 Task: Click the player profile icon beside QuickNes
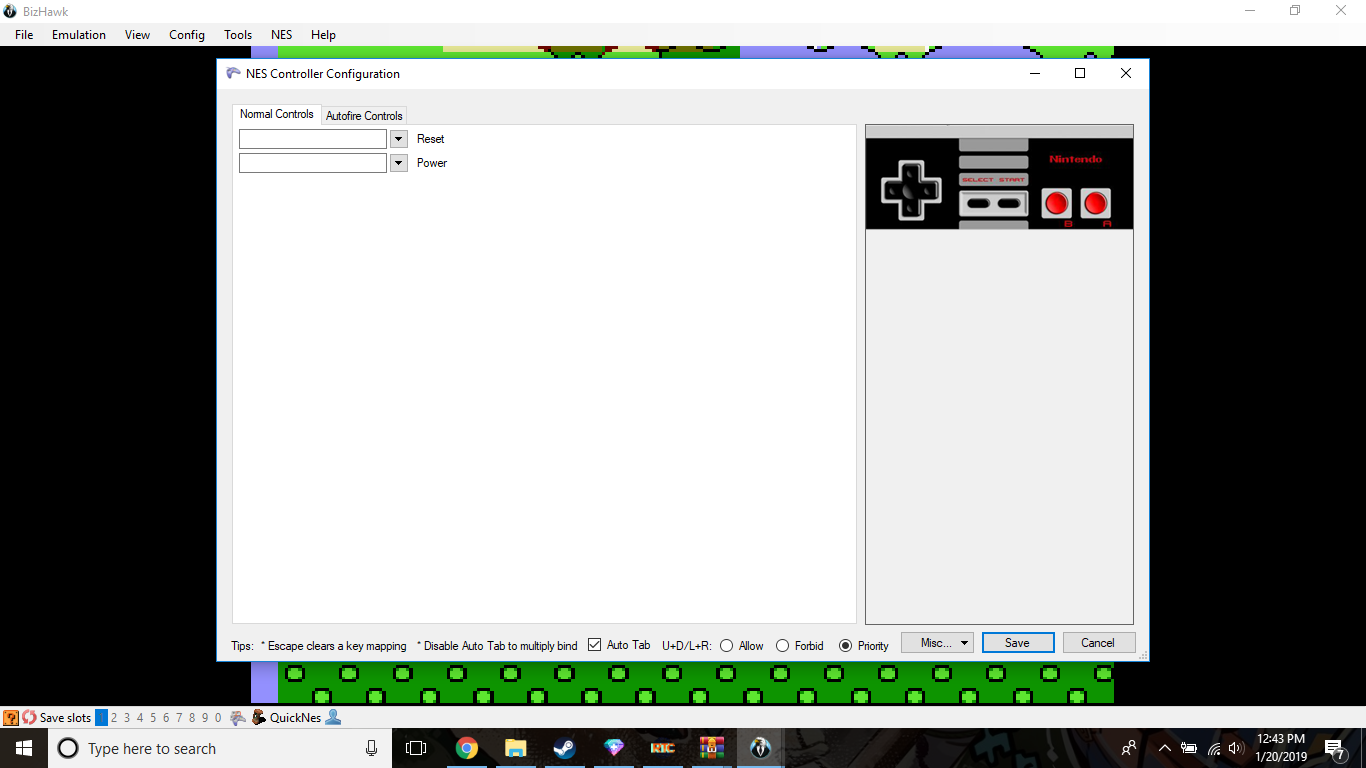332,717
